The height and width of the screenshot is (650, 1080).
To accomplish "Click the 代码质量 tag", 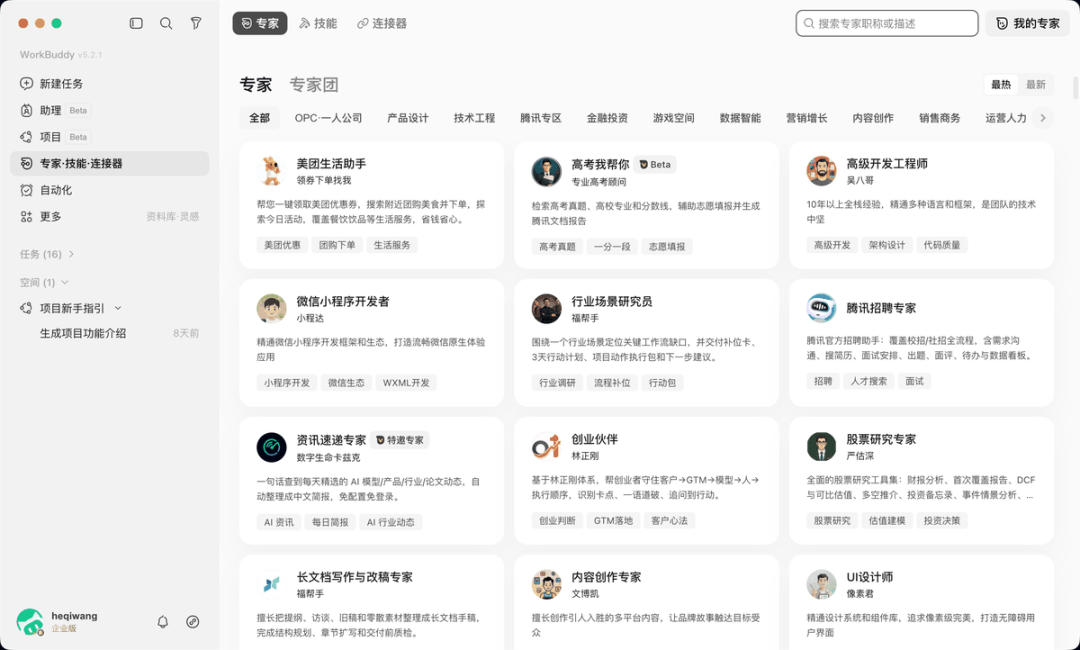I will (942, 244).
